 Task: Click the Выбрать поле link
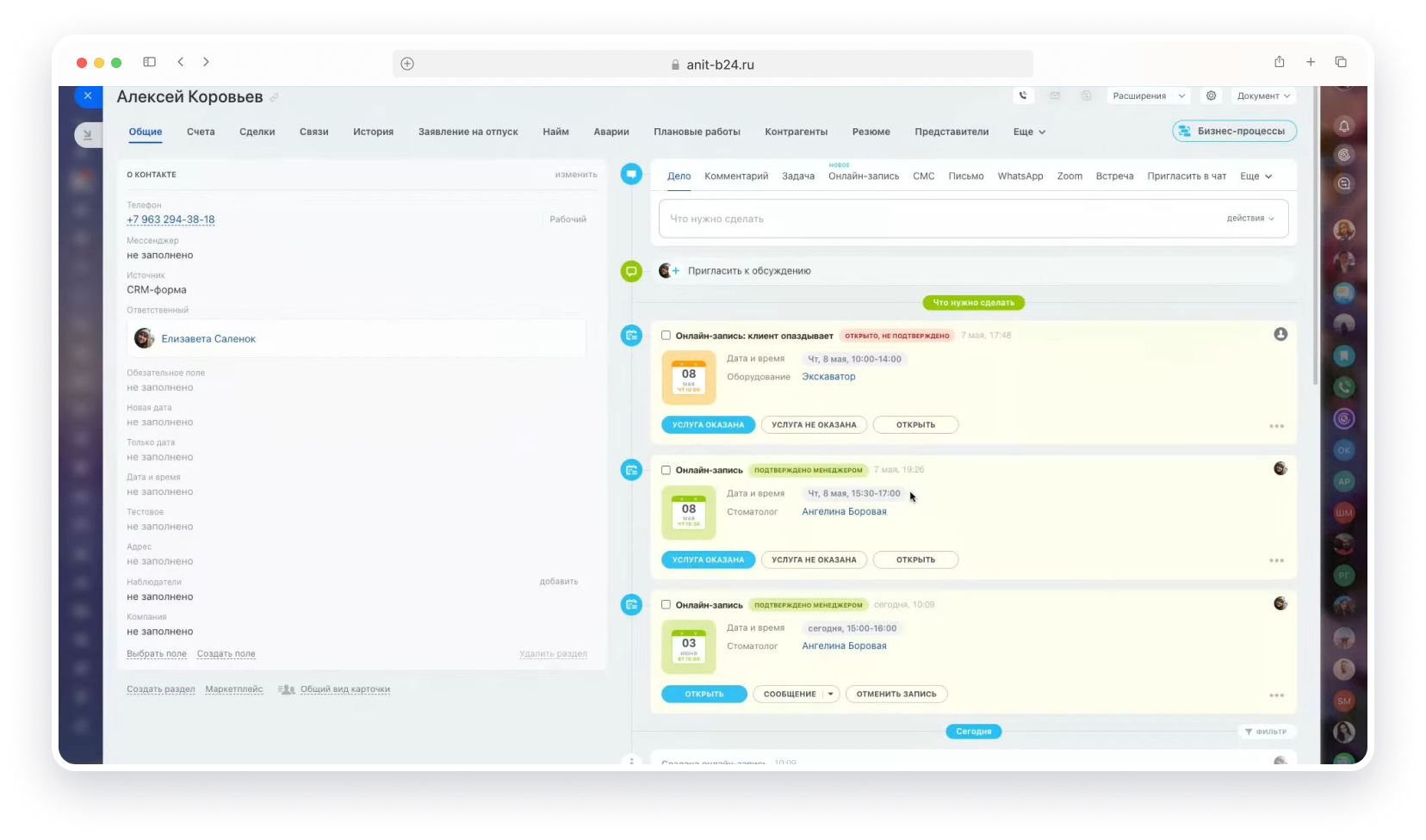coord(157,653)
